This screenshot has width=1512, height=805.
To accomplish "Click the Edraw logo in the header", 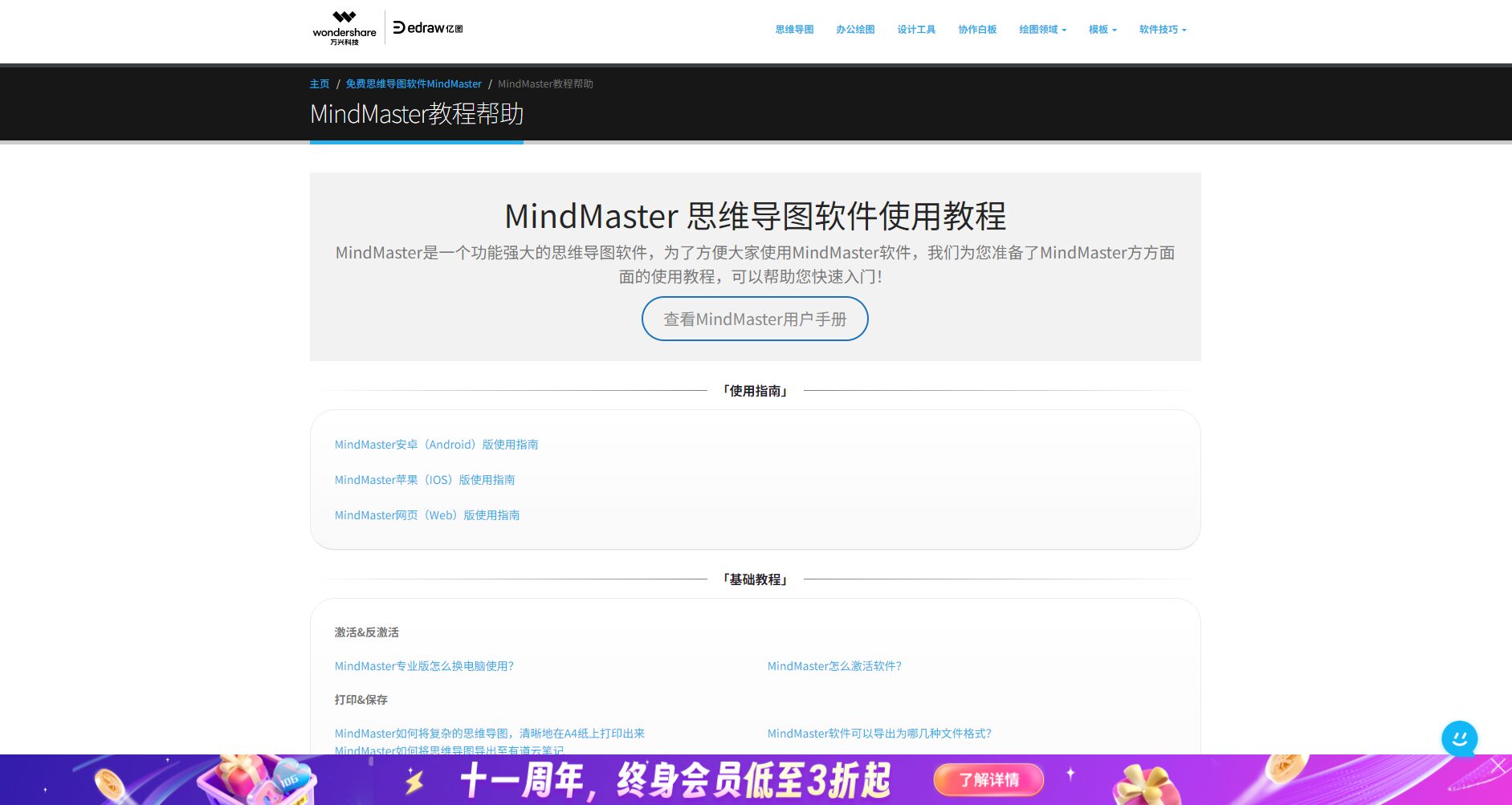I will tap(427, 28).
